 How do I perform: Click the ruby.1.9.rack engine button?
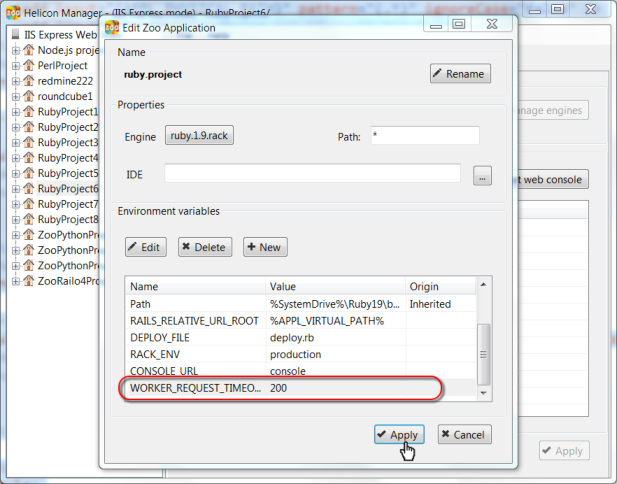200,135
